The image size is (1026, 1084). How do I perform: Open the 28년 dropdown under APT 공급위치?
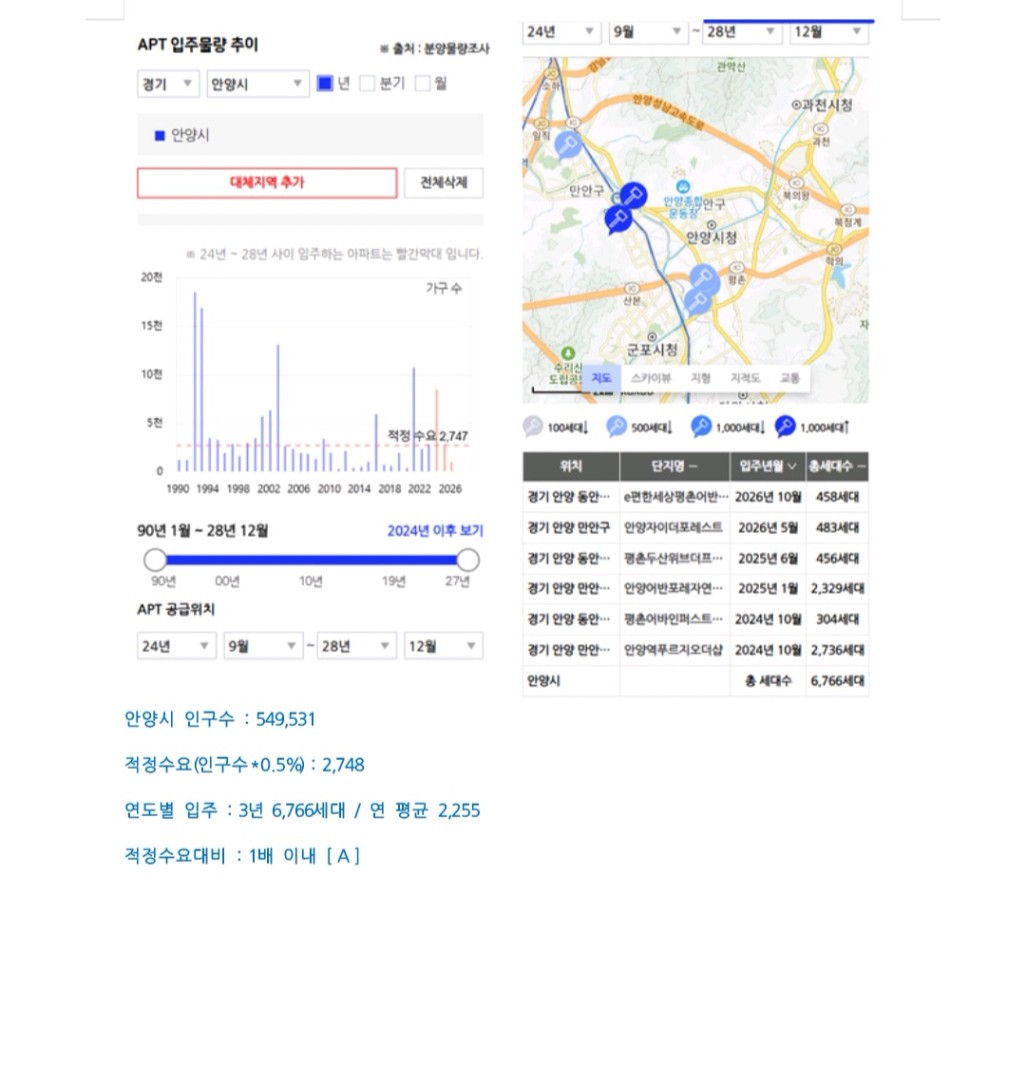[357, 646]
